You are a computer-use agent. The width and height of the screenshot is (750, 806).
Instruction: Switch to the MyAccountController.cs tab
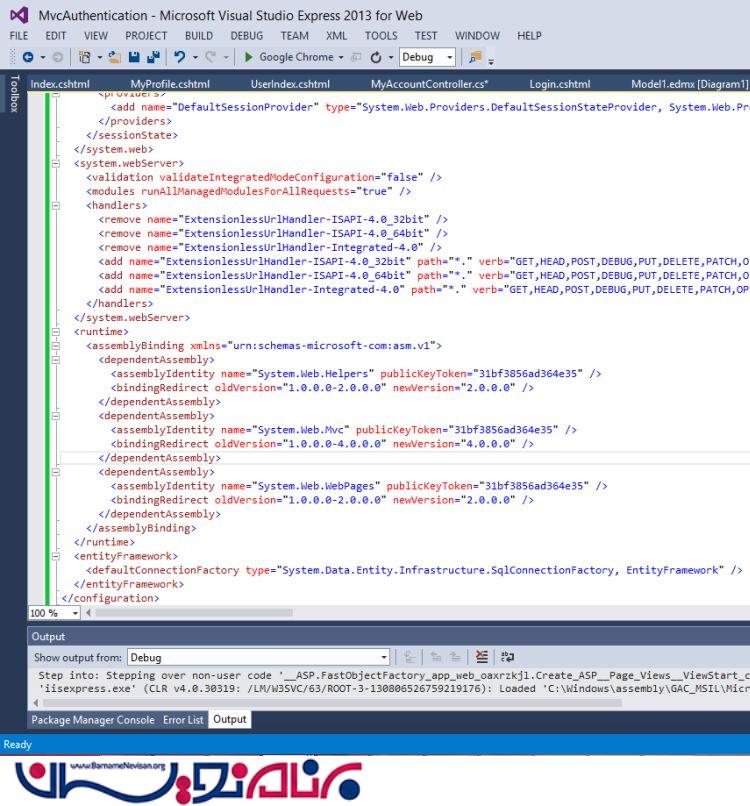tap(430, 83)
